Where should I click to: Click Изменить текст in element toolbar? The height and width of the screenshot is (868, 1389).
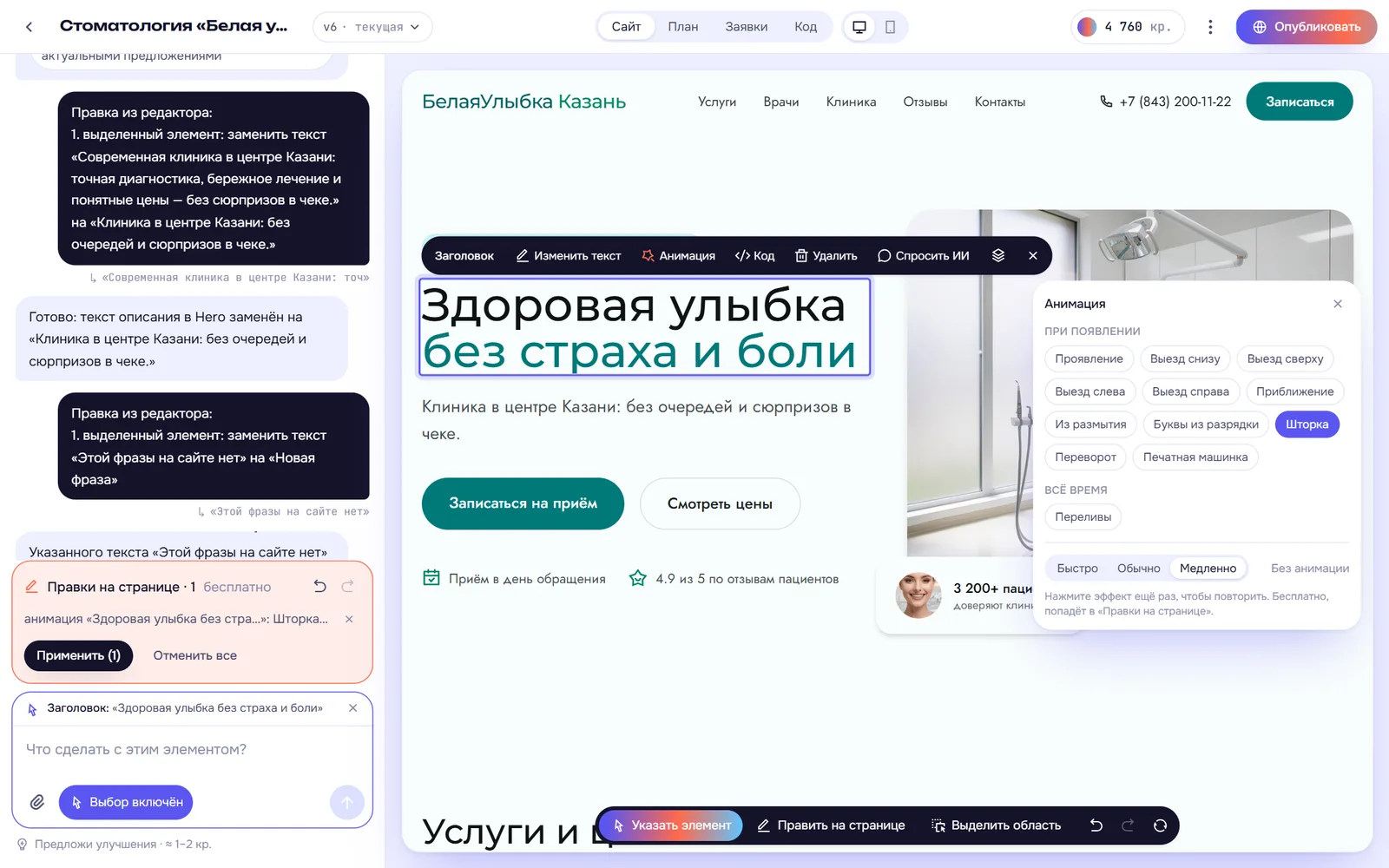[x=569, y=256]
